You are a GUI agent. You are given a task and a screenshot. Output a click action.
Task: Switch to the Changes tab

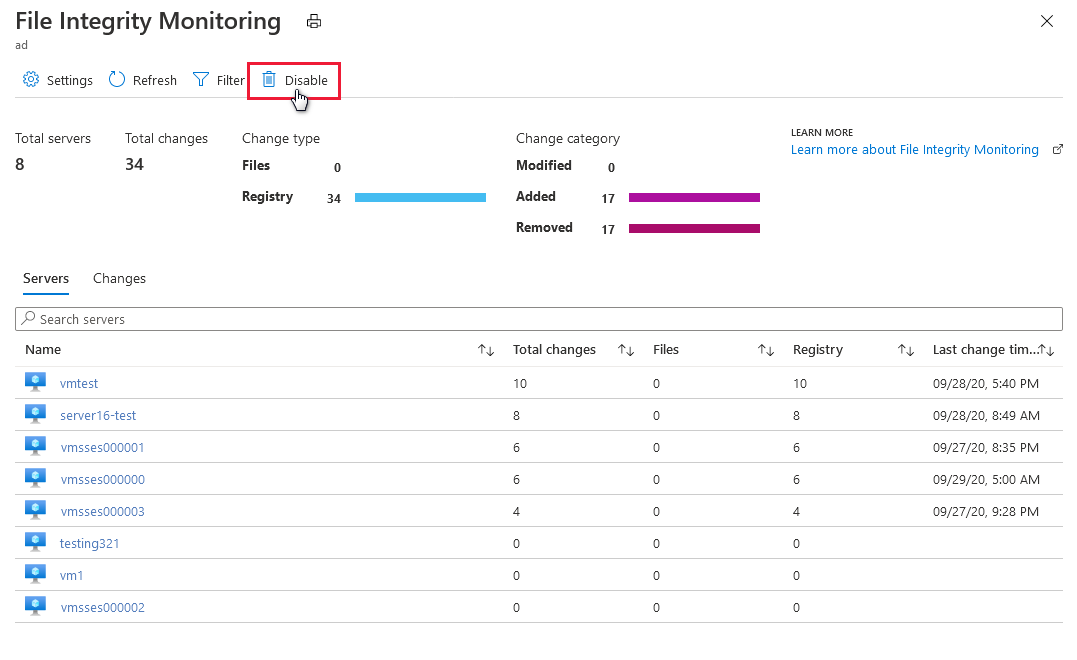119,278
